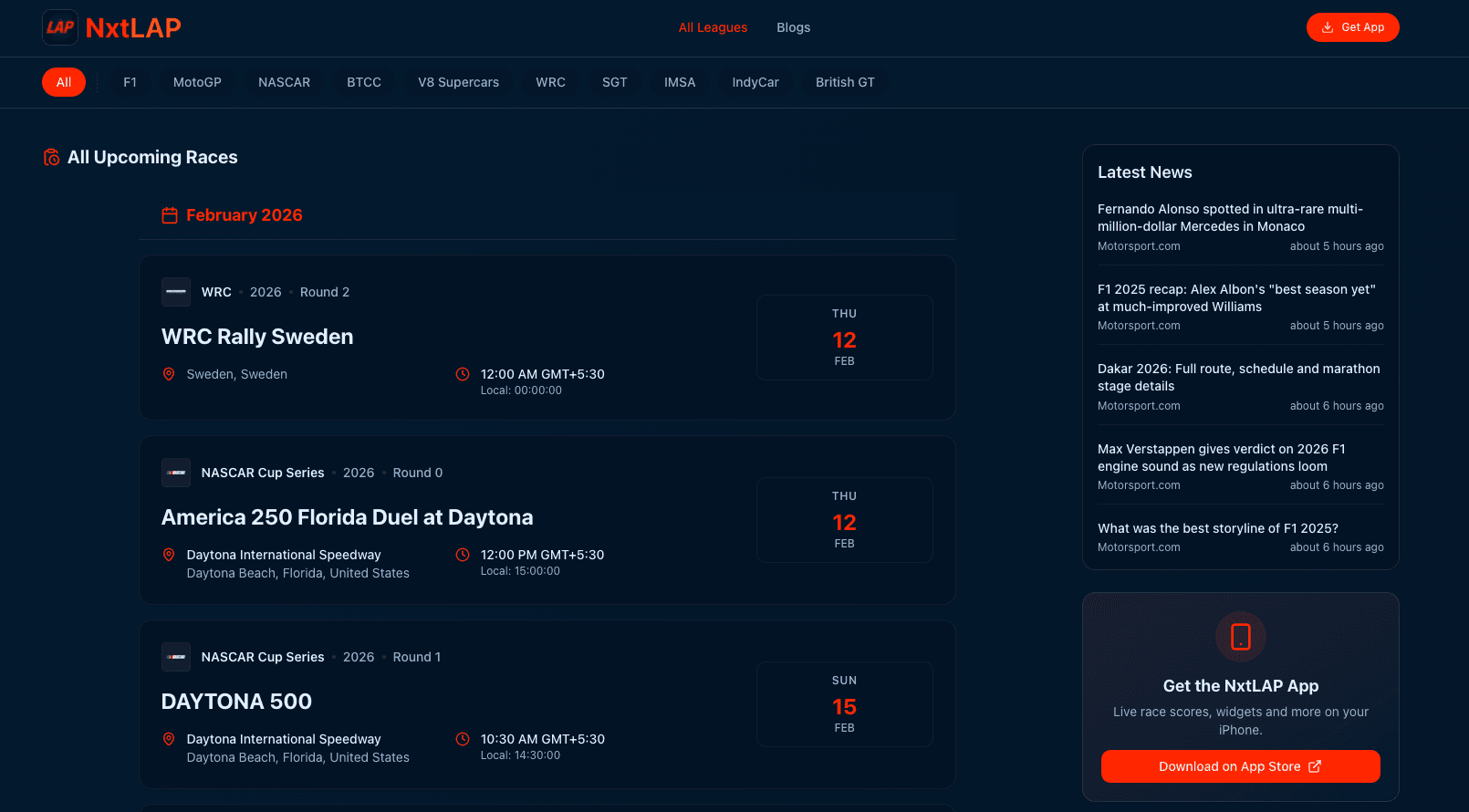Click Download on App Store
This screenshot has width=1469, height=812.
pyautogui.click(x=1240, y=766)
